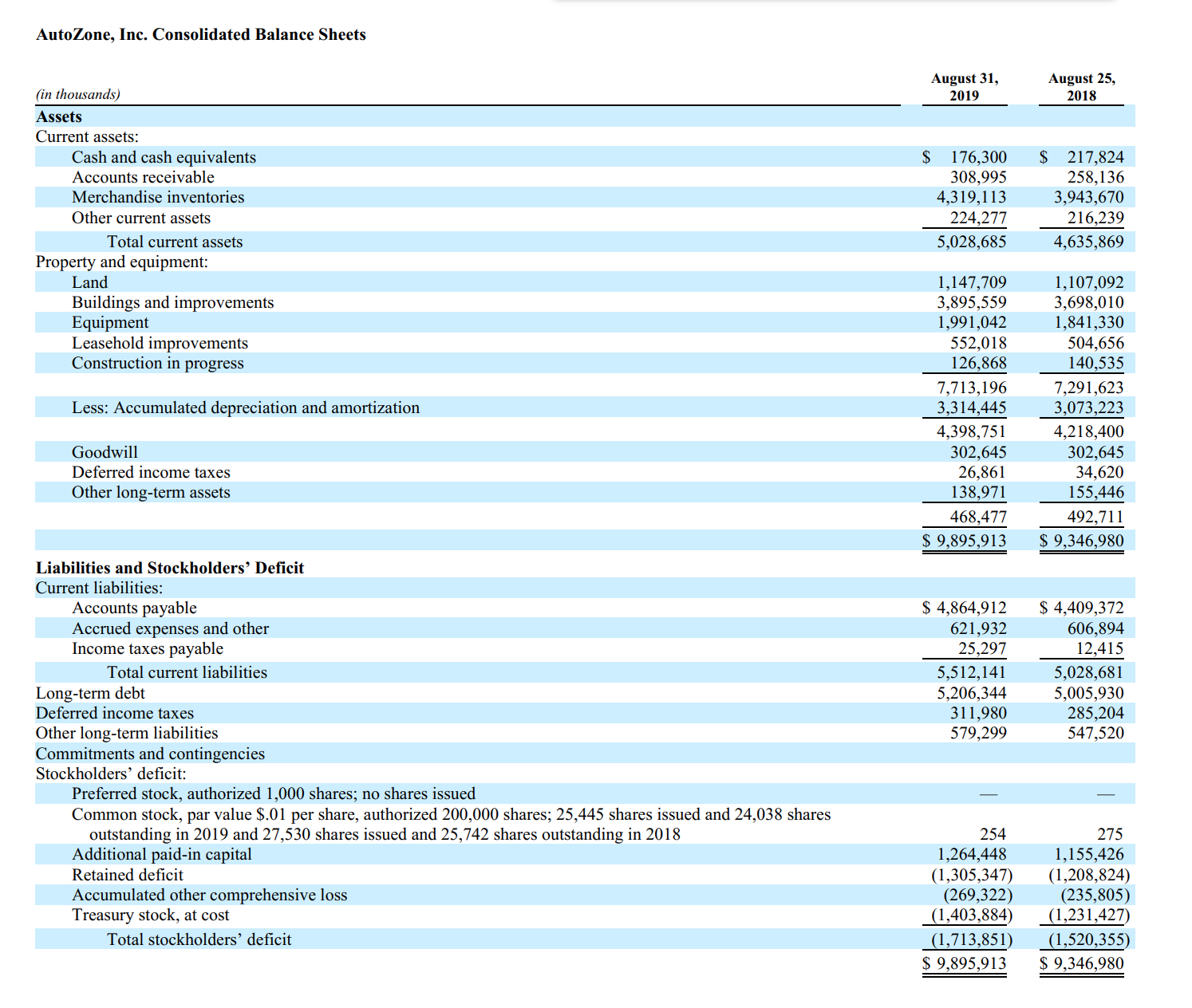Click the total stockholders' deficit value (1,713,851)
The image size is (1192, 1008).
pos(972,939)
